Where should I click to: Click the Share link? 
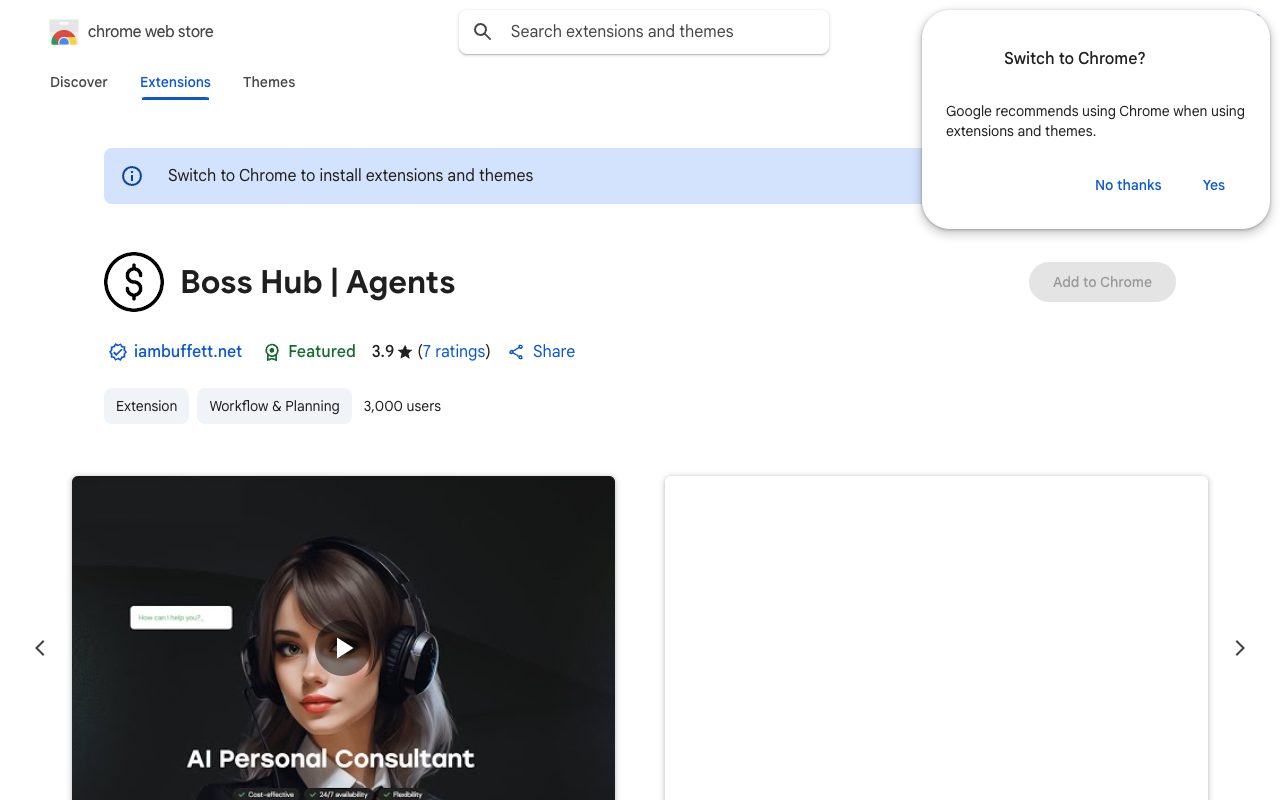[x=554, y=351]
